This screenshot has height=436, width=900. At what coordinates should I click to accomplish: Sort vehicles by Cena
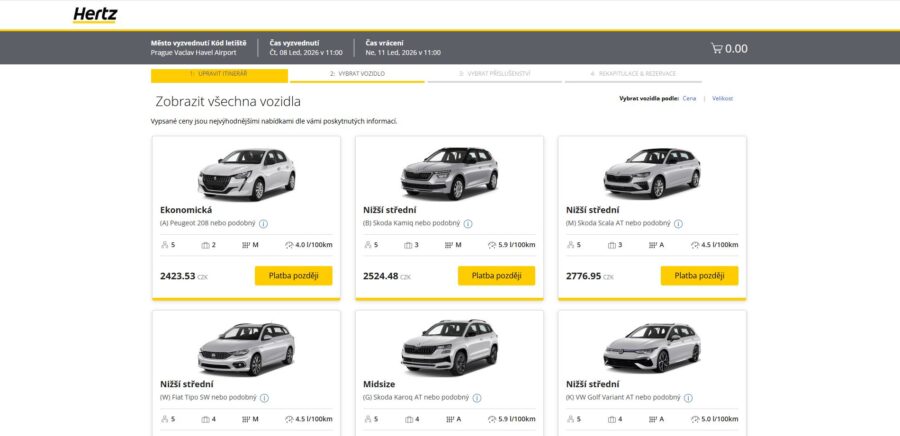pyautogui.click(x=689, y=99)
